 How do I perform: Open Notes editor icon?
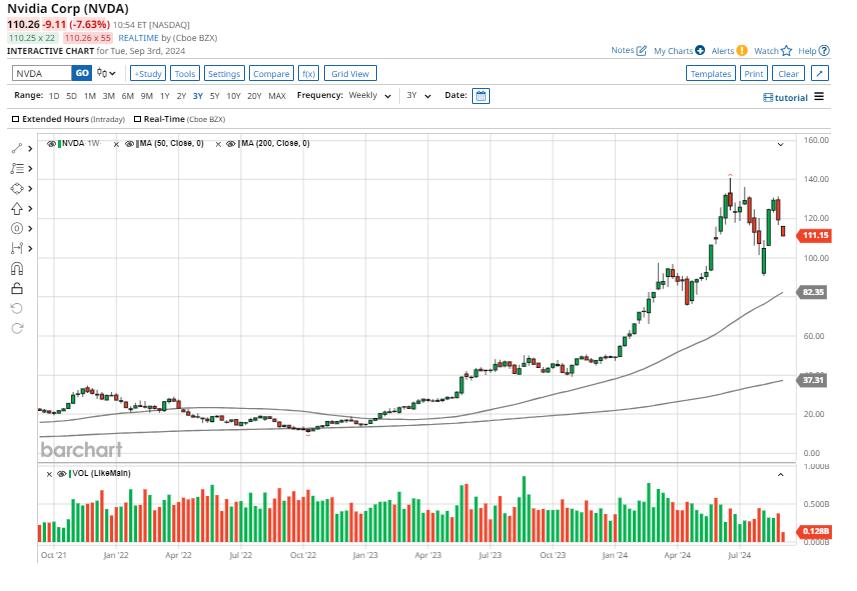642,50
